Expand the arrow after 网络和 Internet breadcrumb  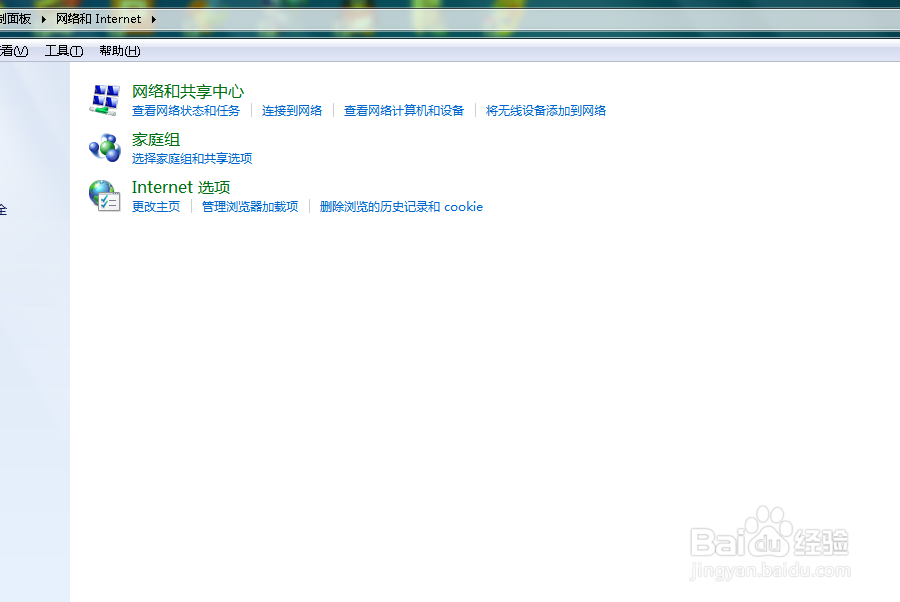154,20
